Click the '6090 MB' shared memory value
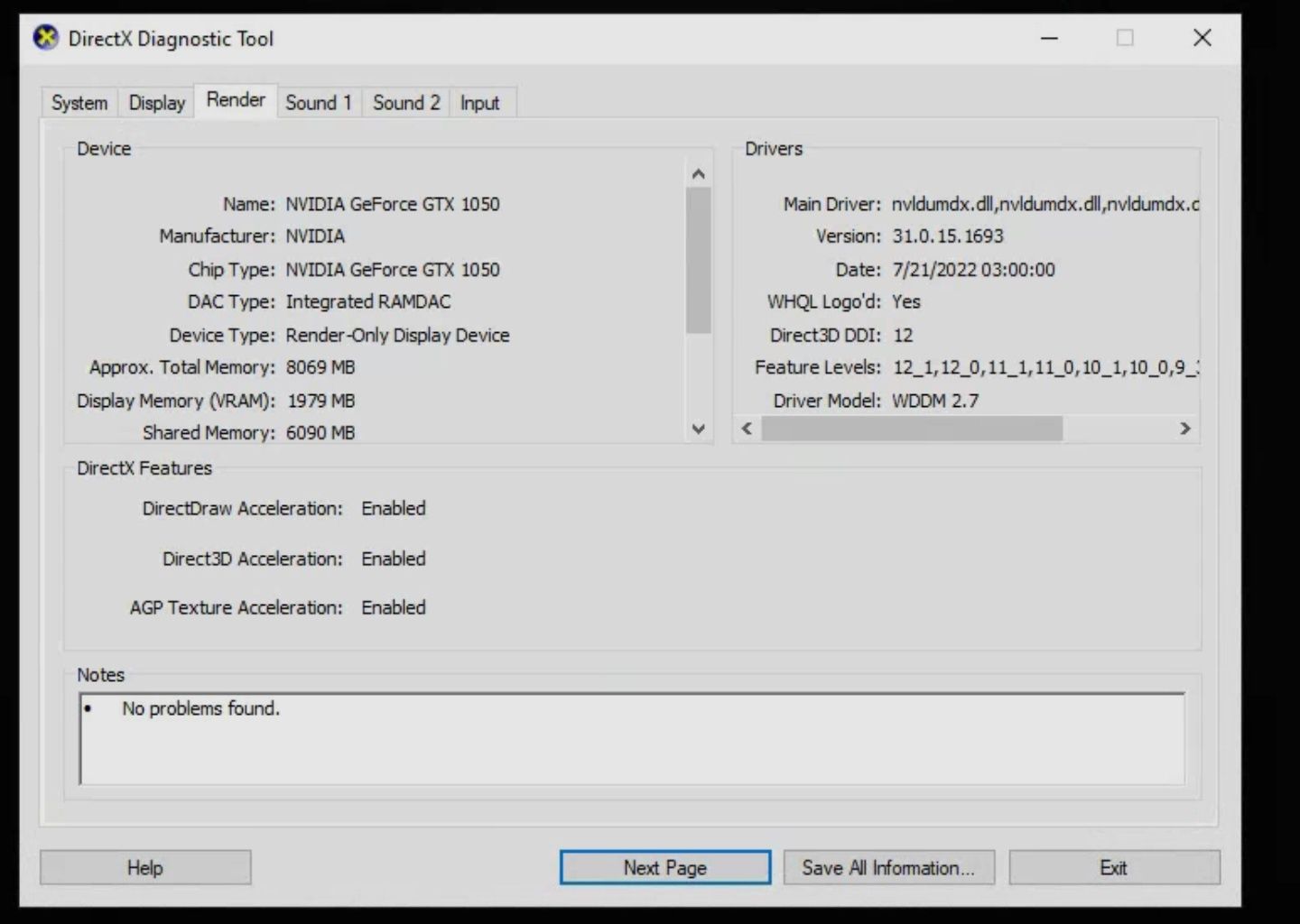1300x924 pixels. (320, 433)
